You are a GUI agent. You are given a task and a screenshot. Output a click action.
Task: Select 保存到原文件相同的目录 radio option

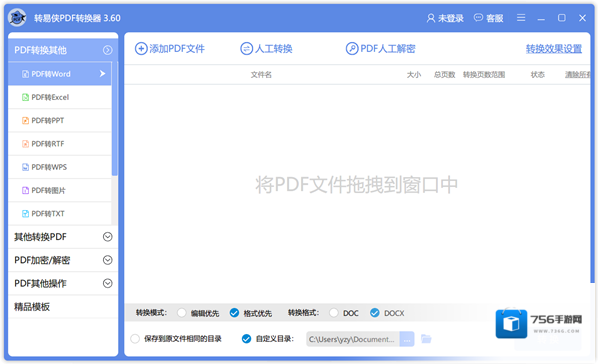click(x=135, y=339)
